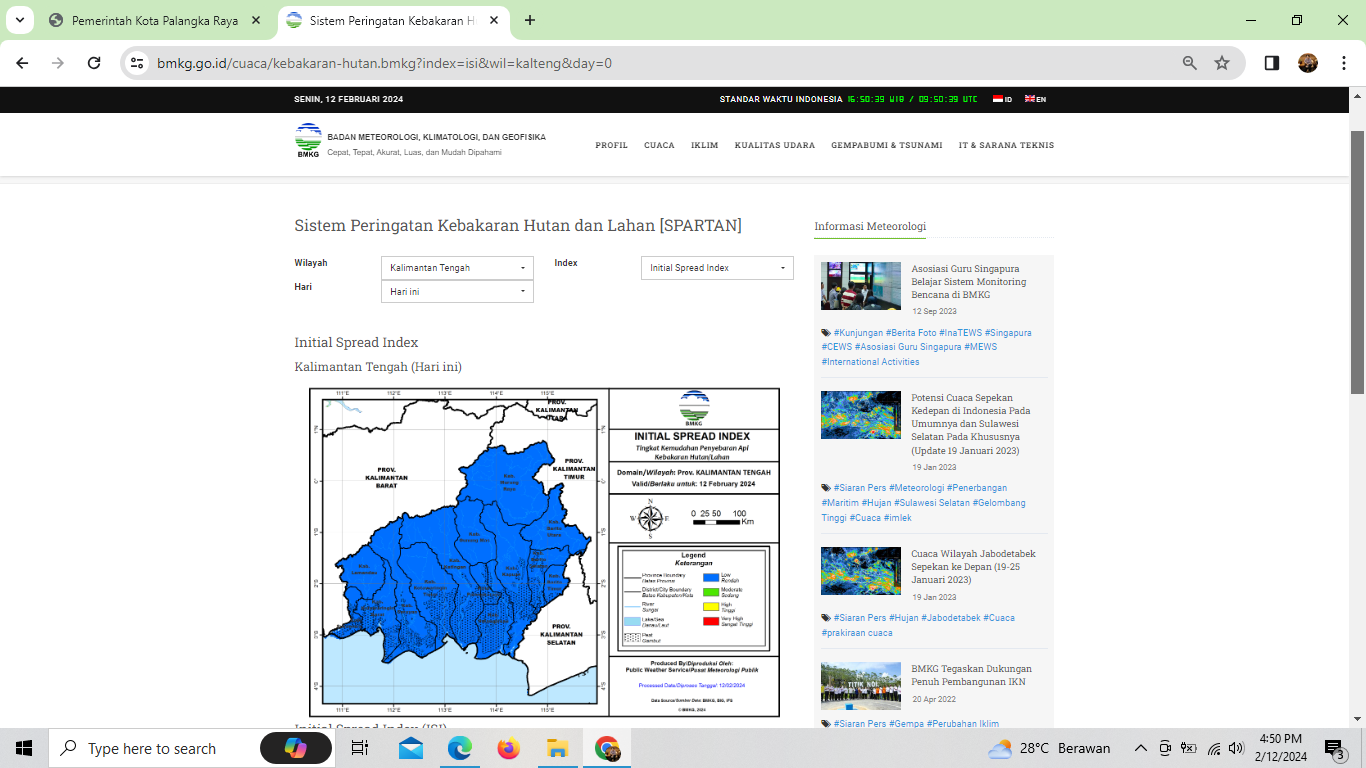Open Task View on the taskbar
Image resolution: width=1366 pixels, height=768 pixels.
tap(360, 748)
